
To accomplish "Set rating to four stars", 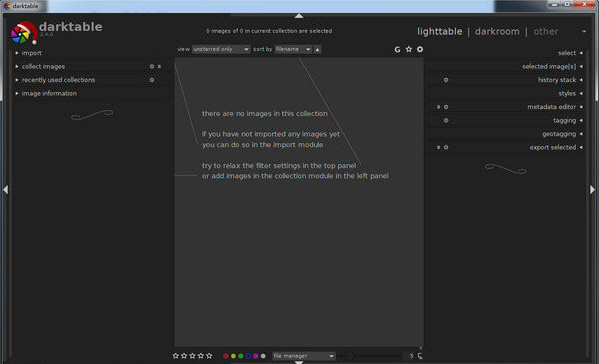I will 201,356.
